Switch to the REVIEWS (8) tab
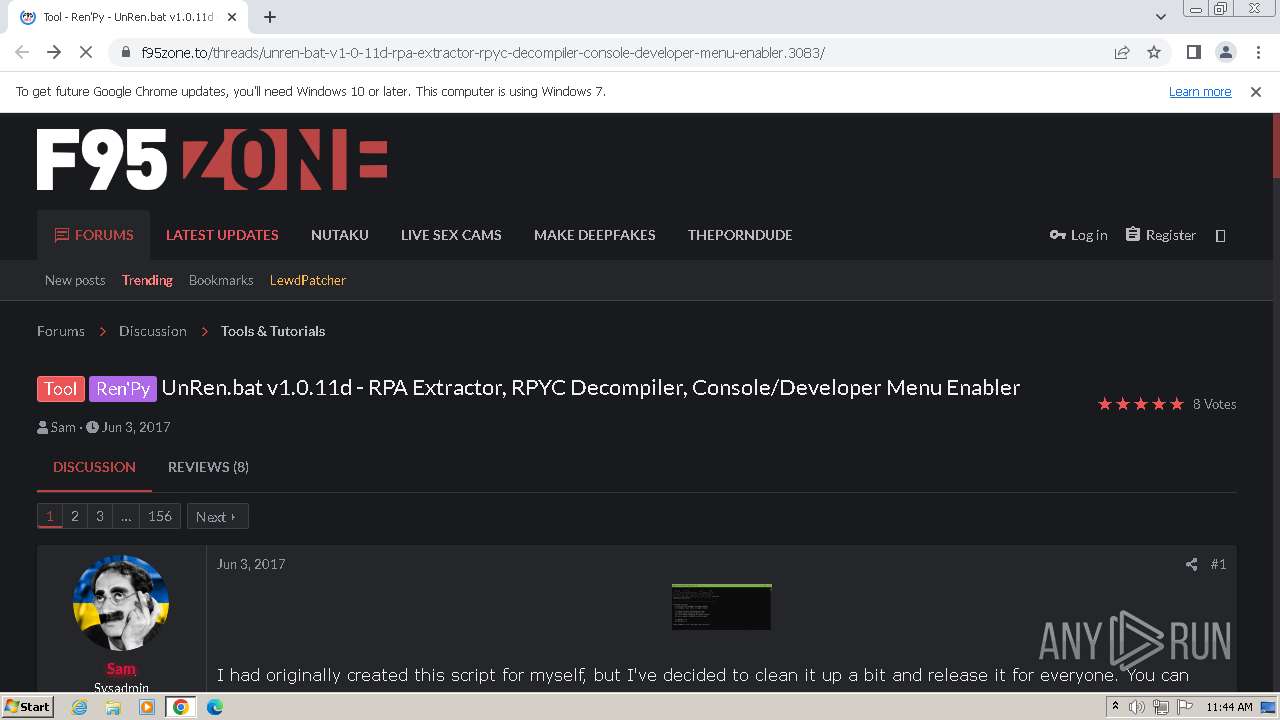Image resolution: width=1280 pixels, height=720 pixels. pos(208,467)
